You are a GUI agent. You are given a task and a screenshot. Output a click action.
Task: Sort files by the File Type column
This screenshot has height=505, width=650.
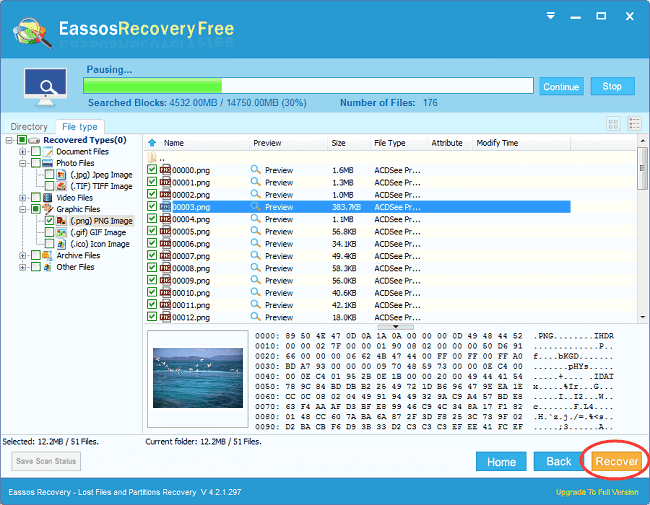(x=390, y=143)
